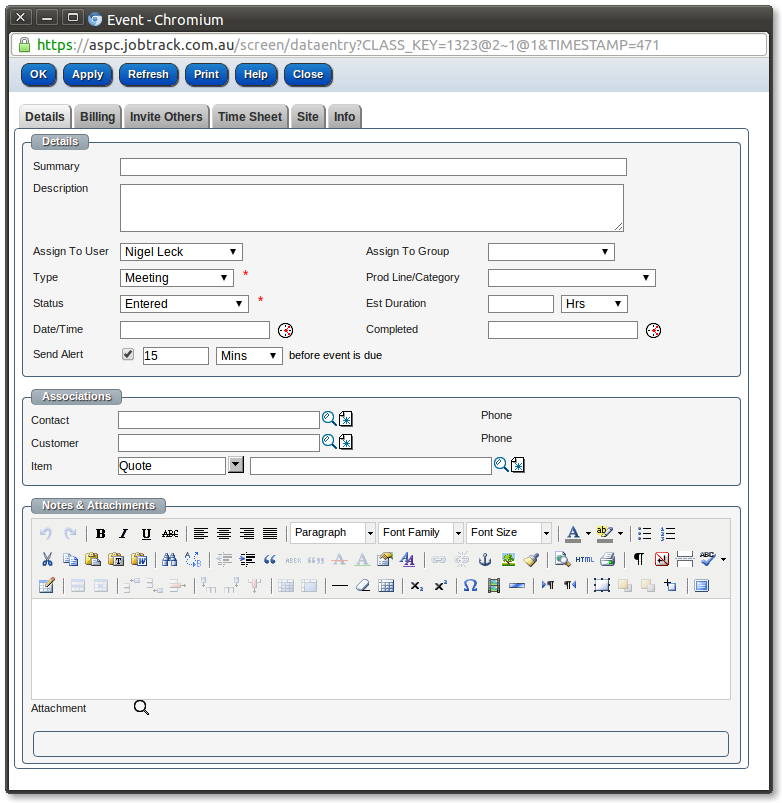Insert an anchor in the editor

(x=486, y=560)
